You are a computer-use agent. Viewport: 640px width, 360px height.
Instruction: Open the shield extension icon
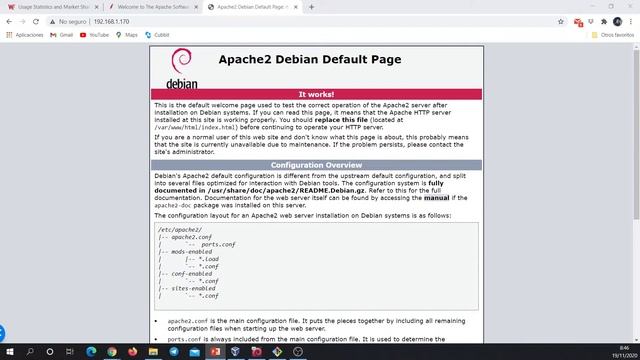coord(591,22)
